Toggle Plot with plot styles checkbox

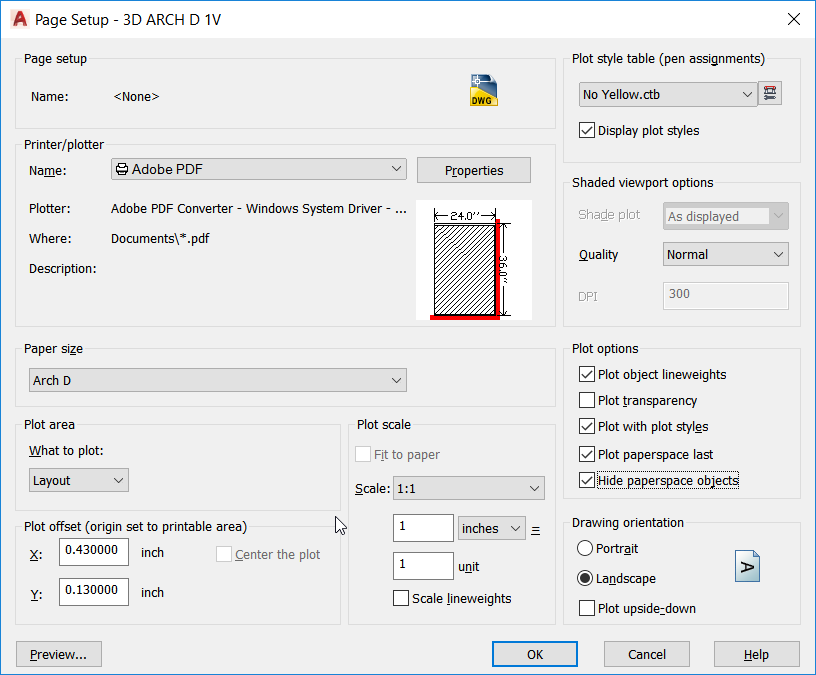(x=586, y=426)
